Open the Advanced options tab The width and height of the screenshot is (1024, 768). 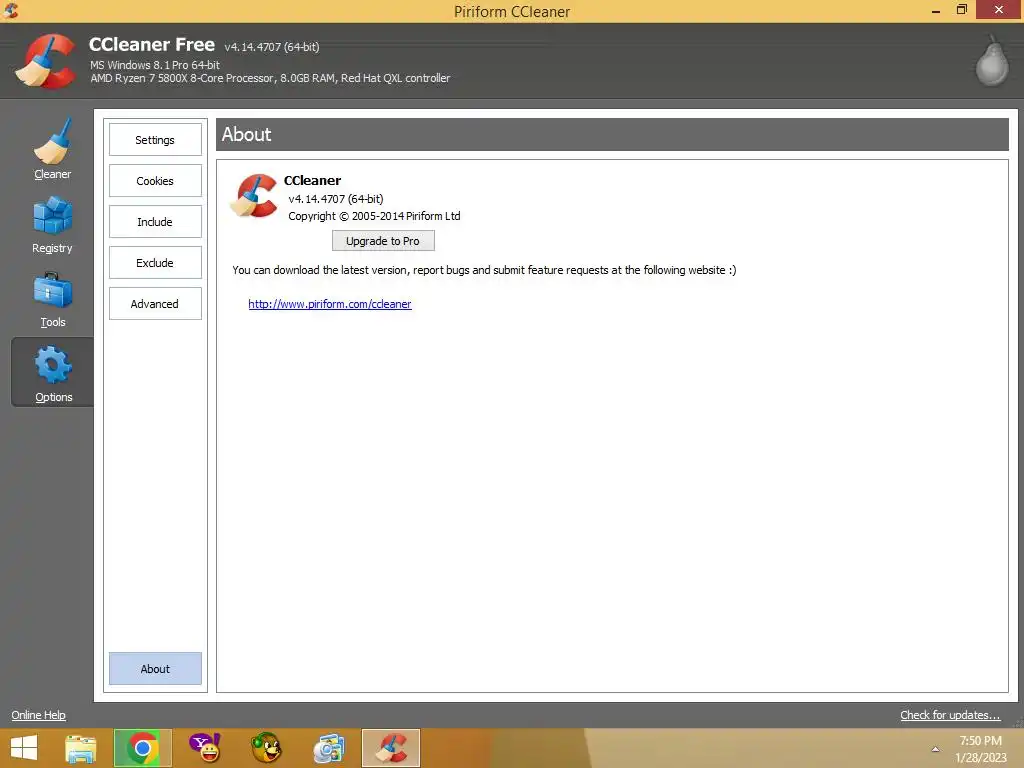[155, 304]
